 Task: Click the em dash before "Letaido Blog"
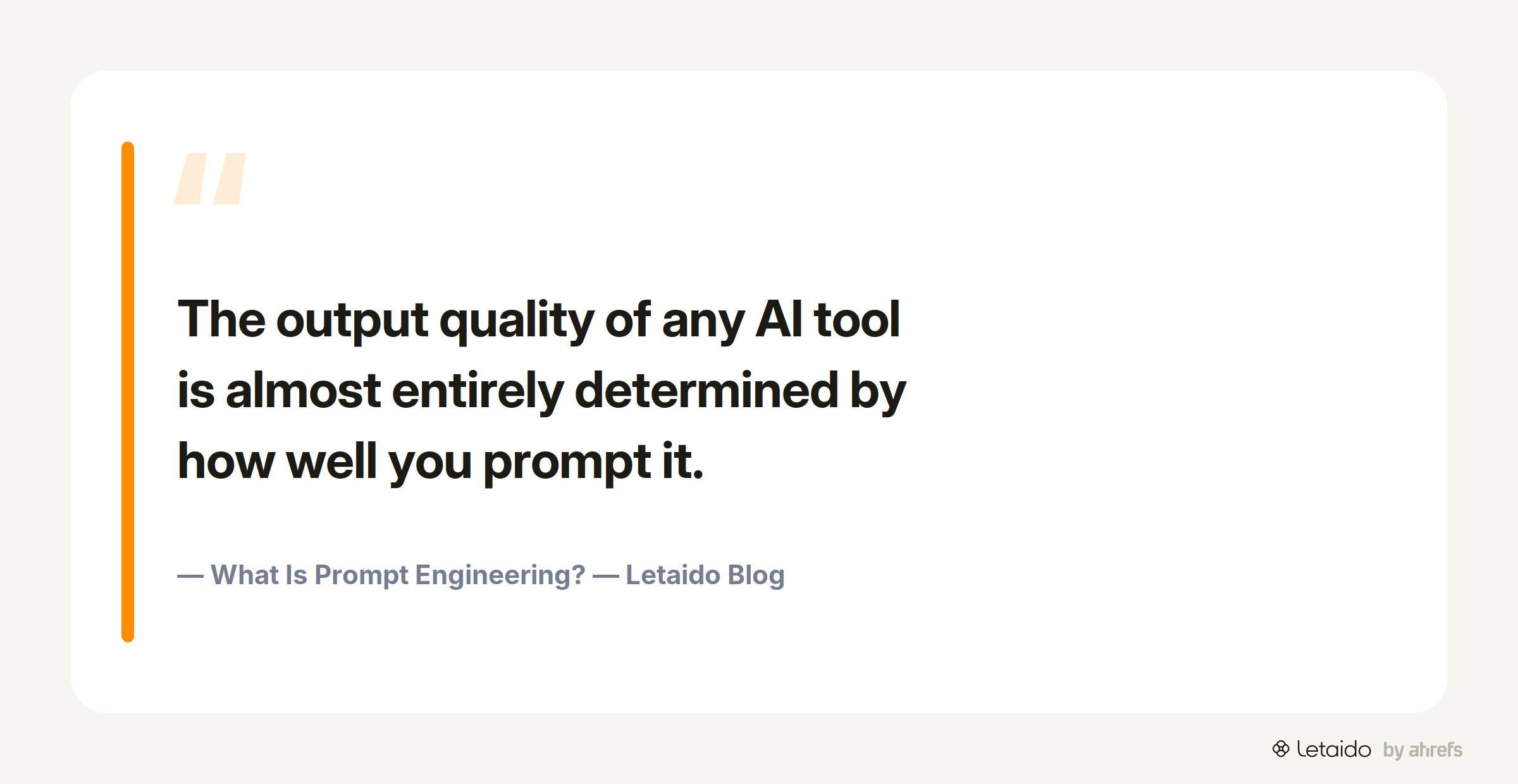(x=606, y=576)
